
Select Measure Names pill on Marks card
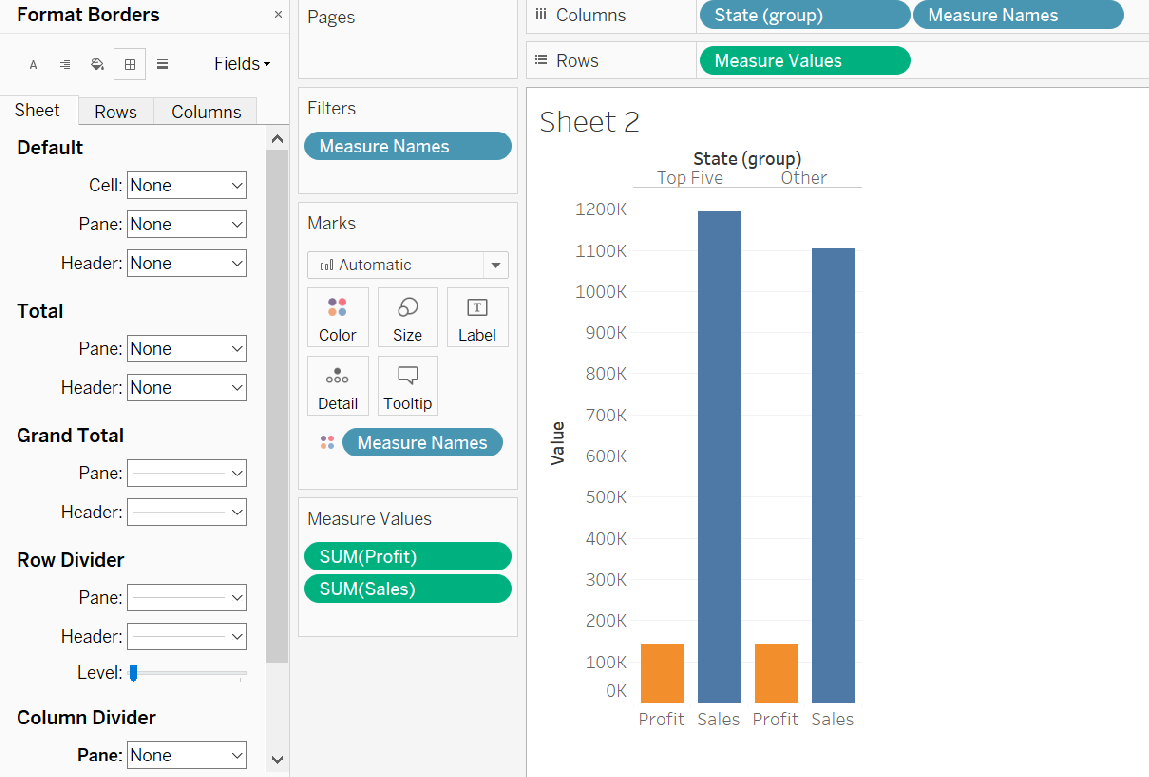point(422,443)
